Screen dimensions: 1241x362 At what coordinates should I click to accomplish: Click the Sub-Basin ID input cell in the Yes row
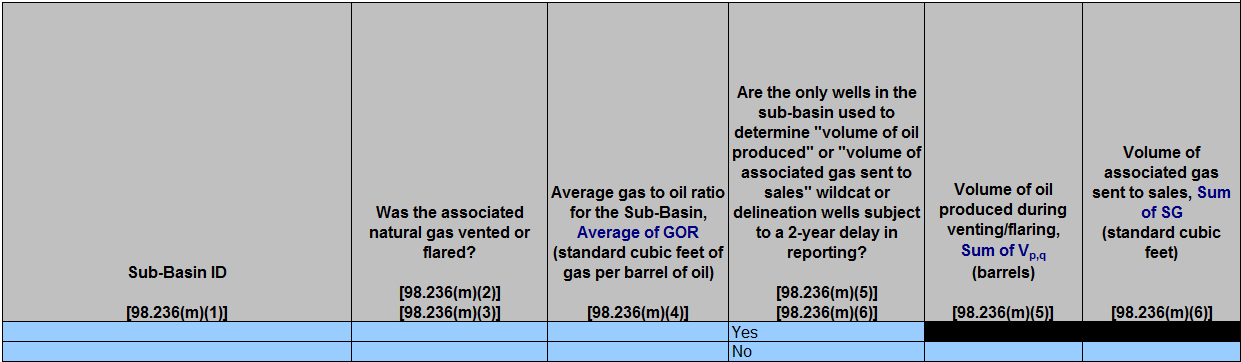[176, 332]
